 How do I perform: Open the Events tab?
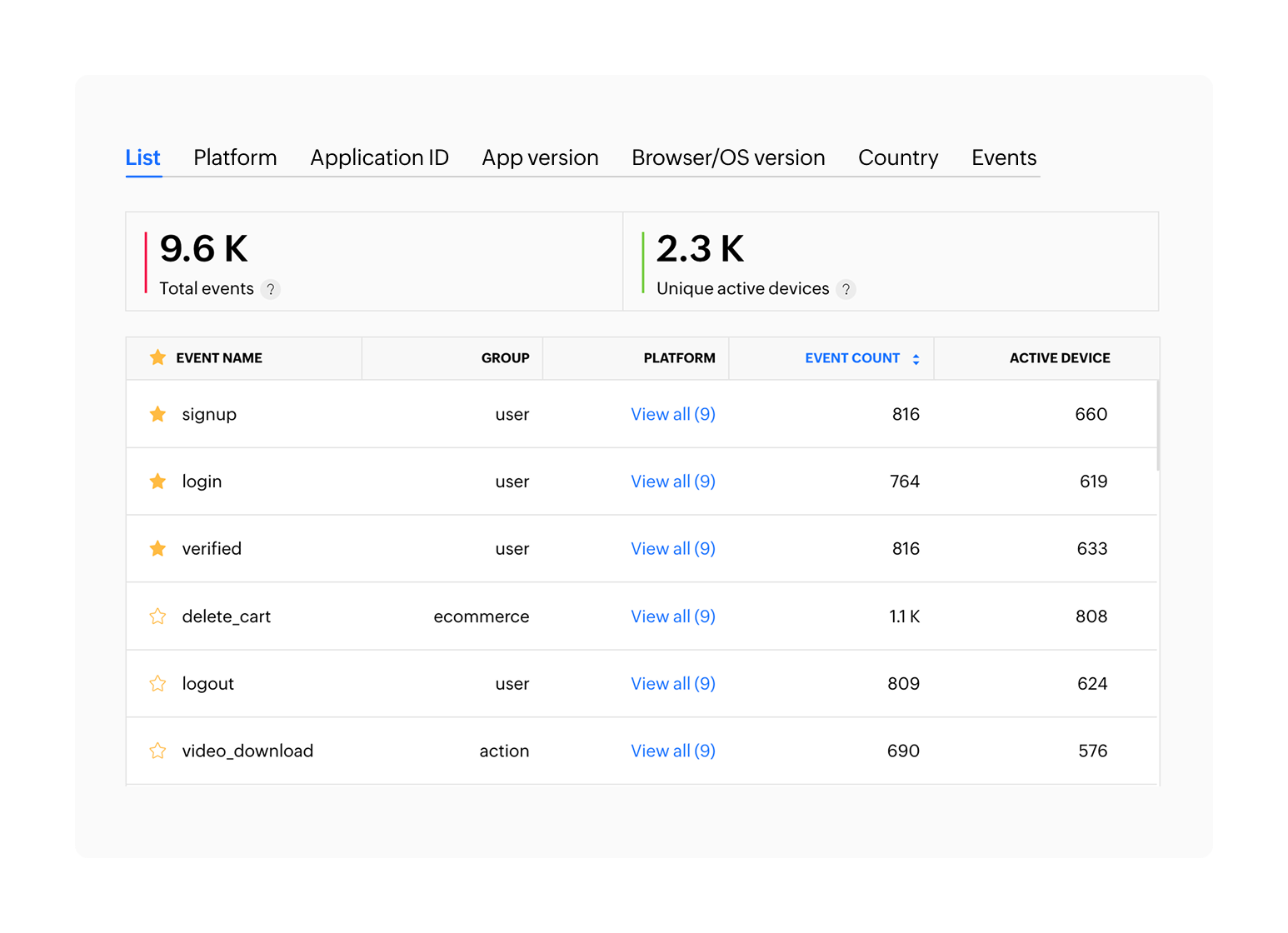[1004, 157]
